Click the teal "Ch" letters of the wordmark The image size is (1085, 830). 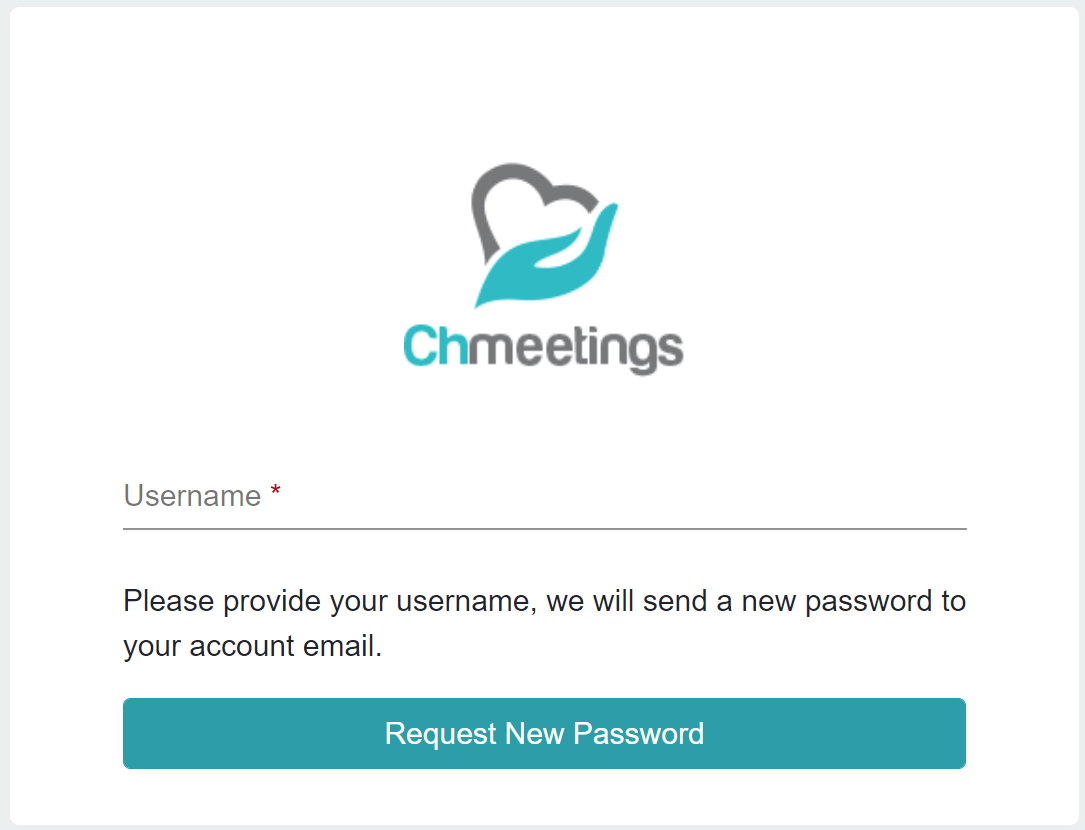(435, 345)
